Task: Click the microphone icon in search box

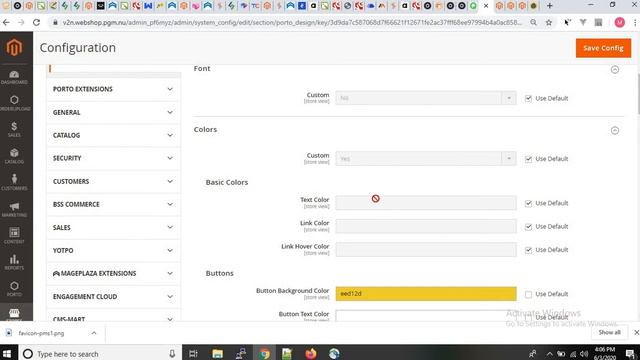Action: pos(172,354)
